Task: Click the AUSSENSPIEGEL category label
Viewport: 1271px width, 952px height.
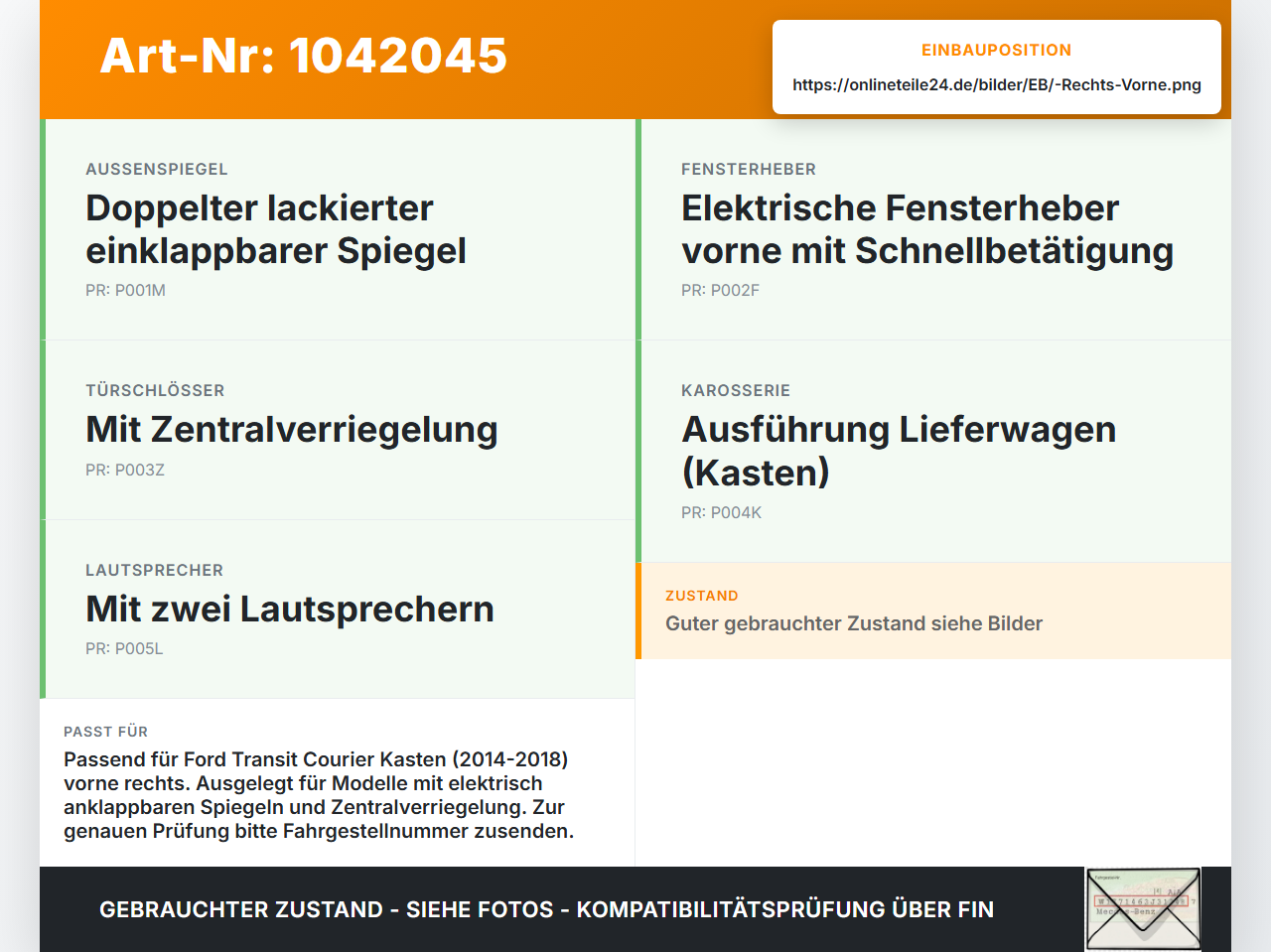Action: tap(157, 169)
